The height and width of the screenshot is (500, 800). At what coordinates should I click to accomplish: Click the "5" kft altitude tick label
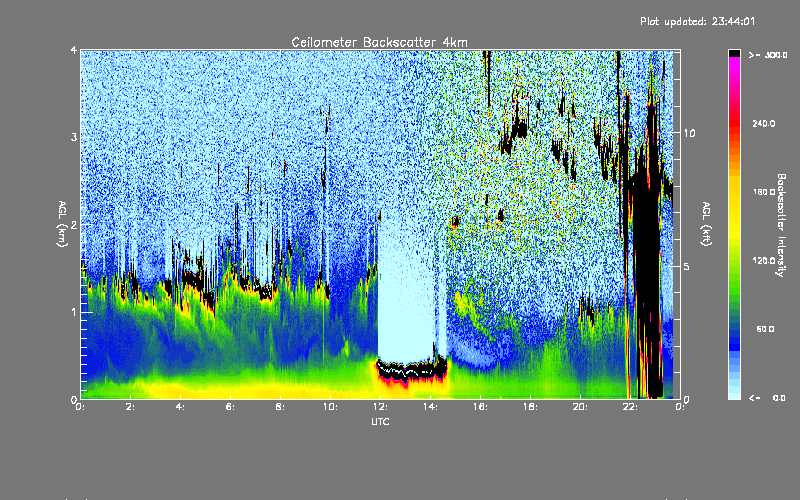pos(686,266)
